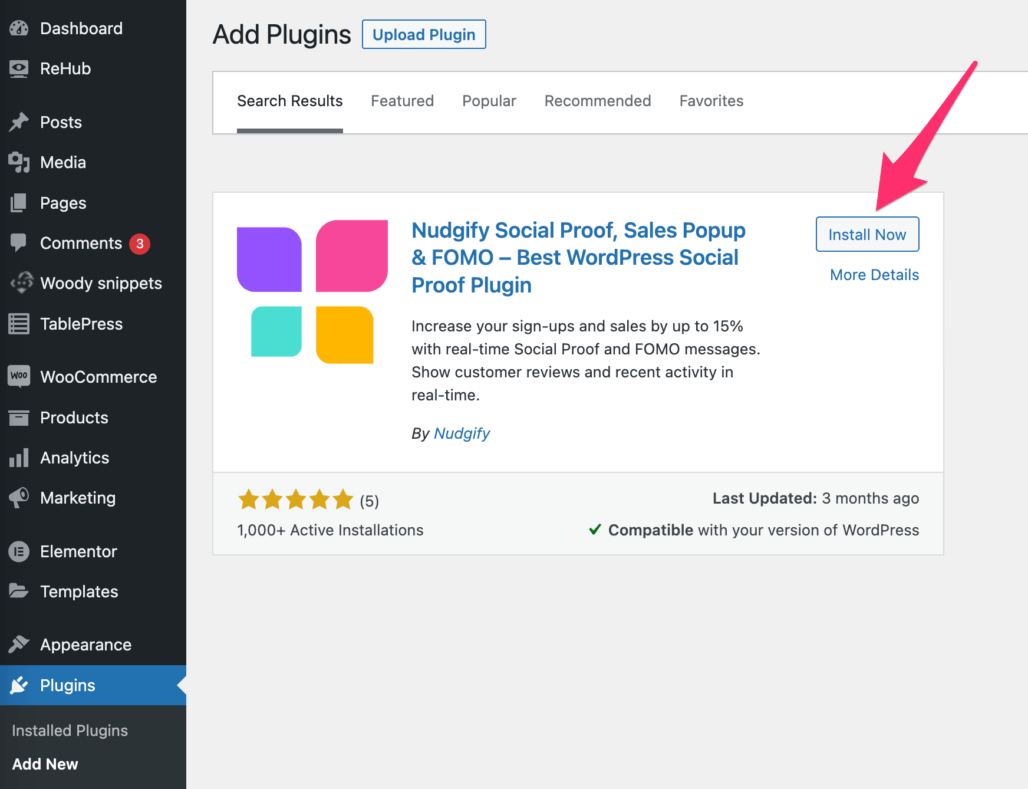Switch to the Recommended tab
This screenshot has width=1028, height=789.
coord(597,101)
